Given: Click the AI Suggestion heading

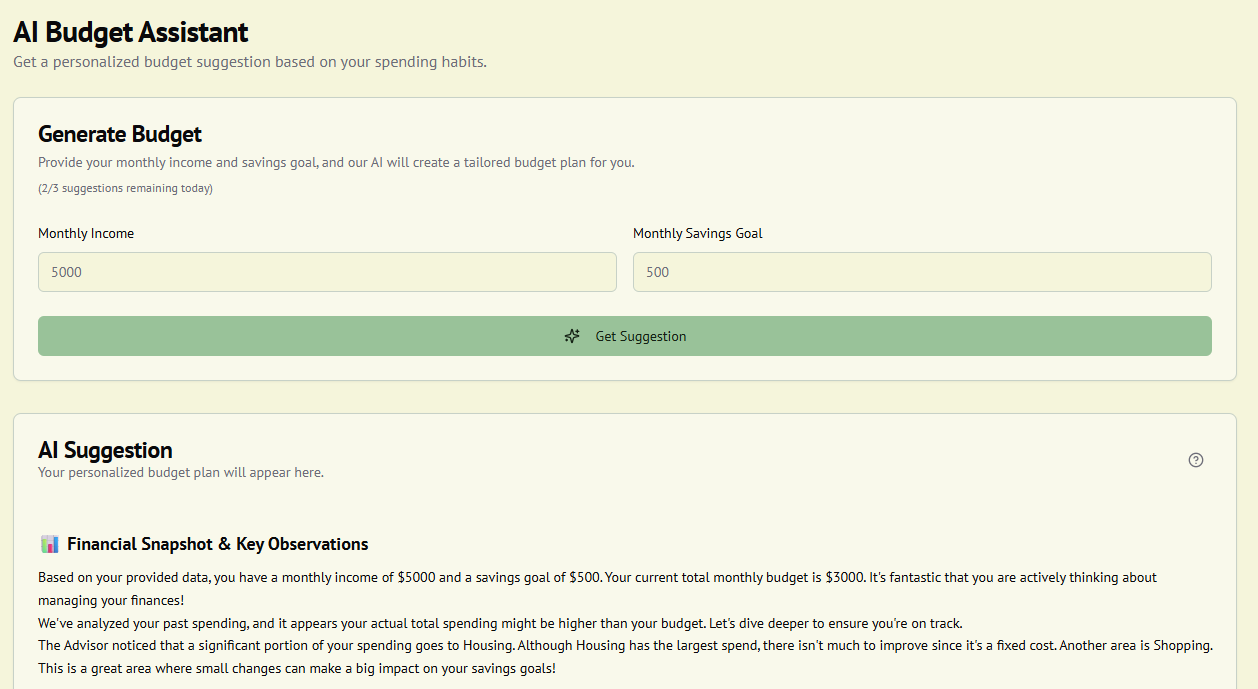Looking at the screenshot, I should point(105,450).
